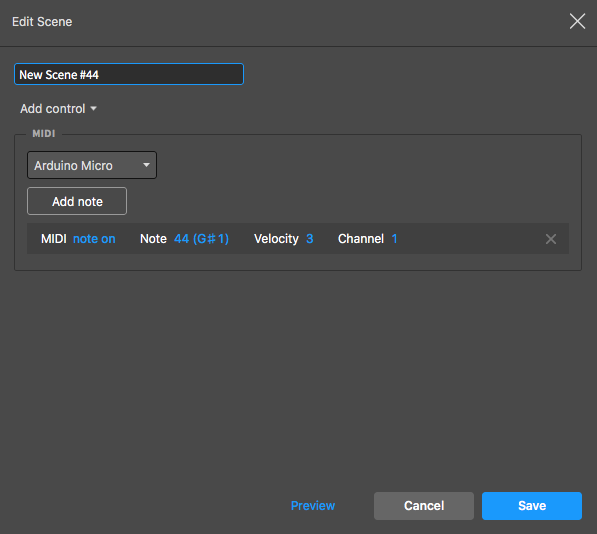The width and height of the screenshot is (597, 534).
Task: Click the 'Channel' label in note row
Action: (361, 239)
